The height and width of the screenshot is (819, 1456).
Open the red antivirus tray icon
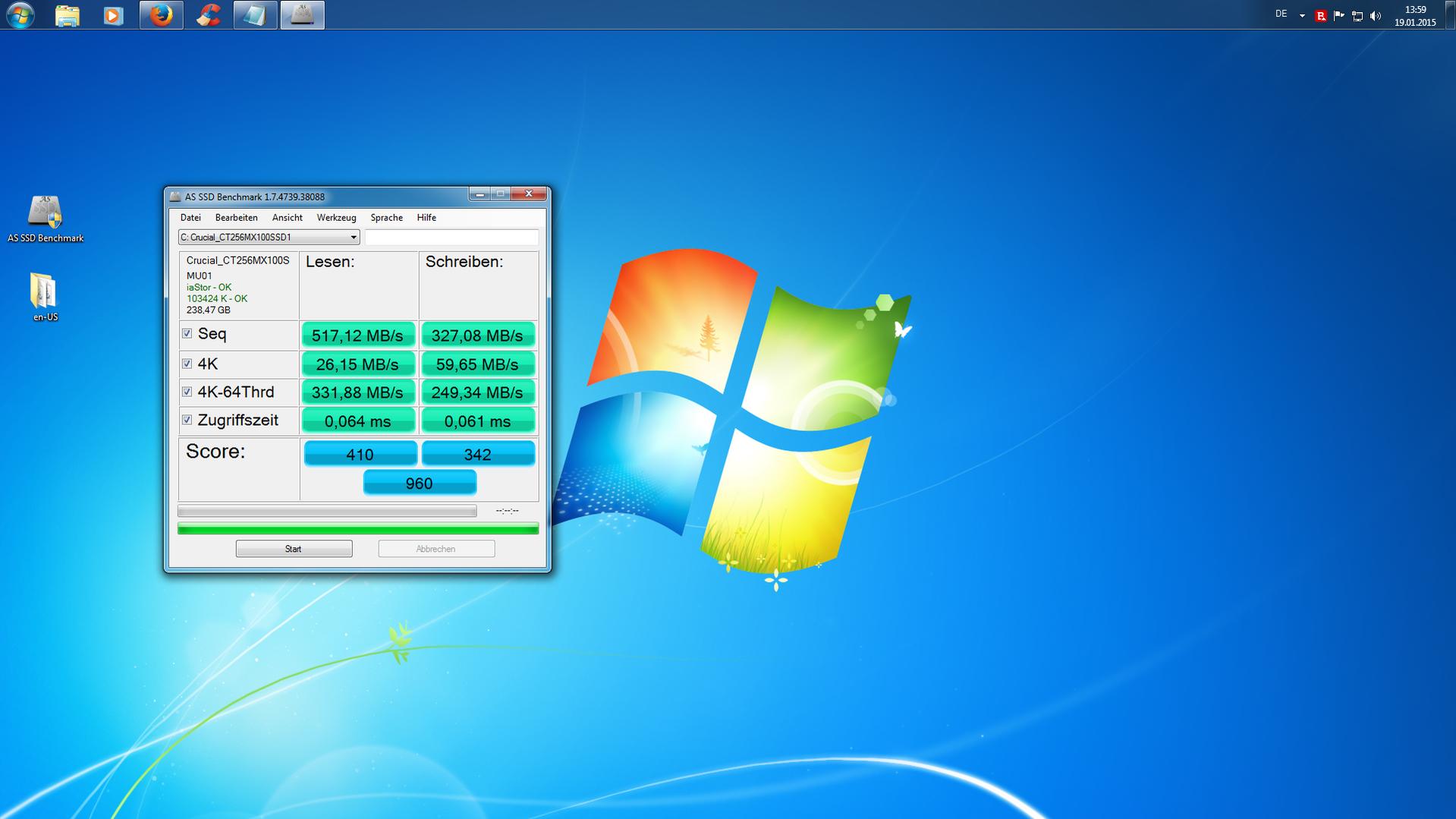[1321, 15]
